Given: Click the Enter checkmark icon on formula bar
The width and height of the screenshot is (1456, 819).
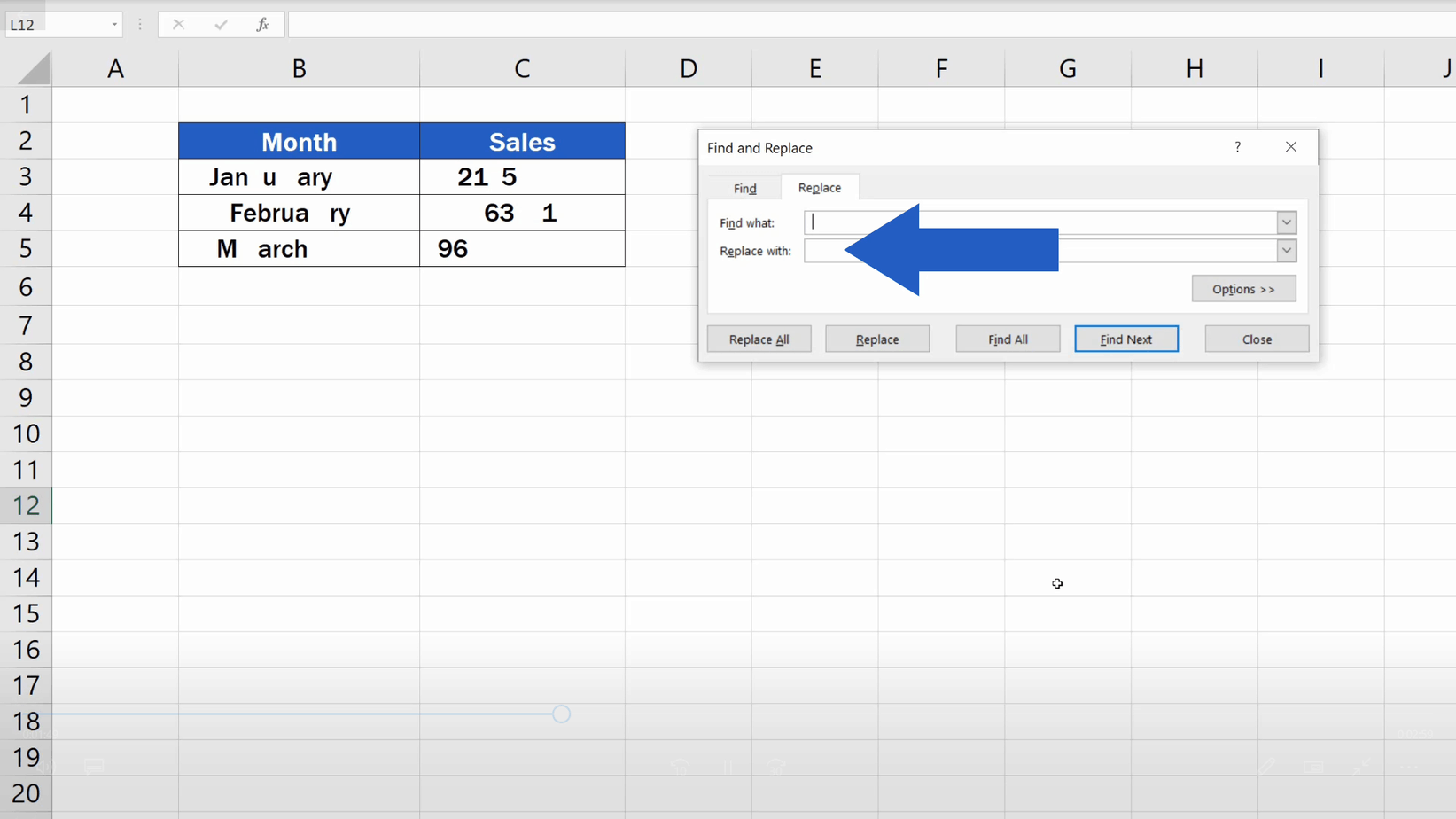Looking at the screenshot, I should click(221, 24).
